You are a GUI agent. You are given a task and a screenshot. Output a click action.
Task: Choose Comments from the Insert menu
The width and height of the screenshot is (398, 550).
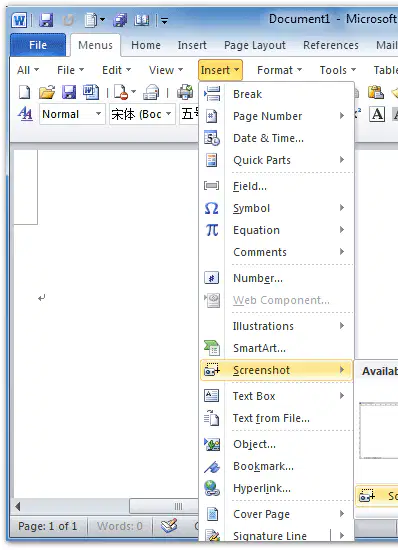(x=277, y=252)
